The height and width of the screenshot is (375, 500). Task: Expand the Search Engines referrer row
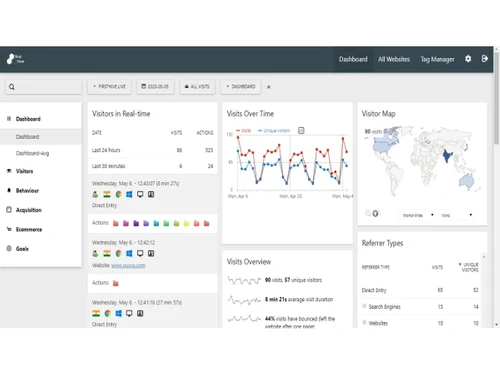364,306
